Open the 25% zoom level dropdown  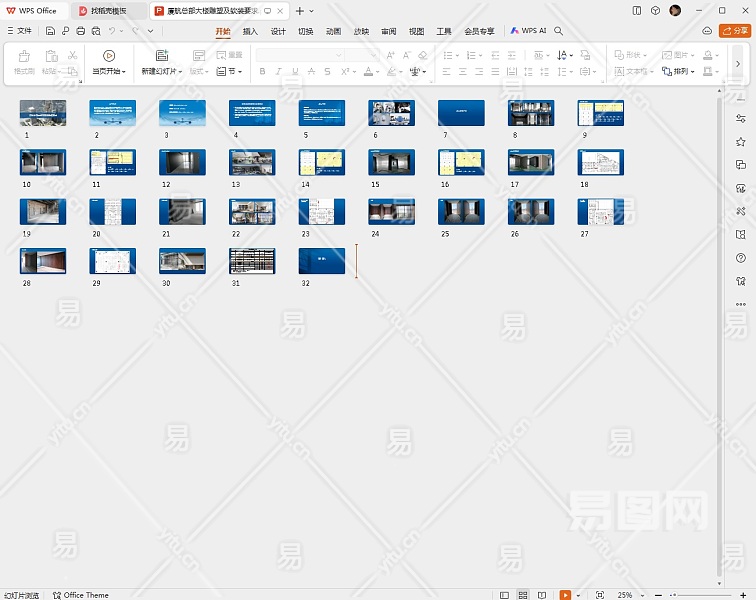[x=628, y=595]
